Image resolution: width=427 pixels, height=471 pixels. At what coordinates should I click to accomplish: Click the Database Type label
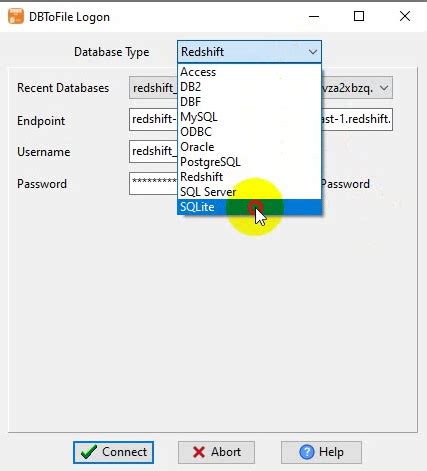pos(112,52)
